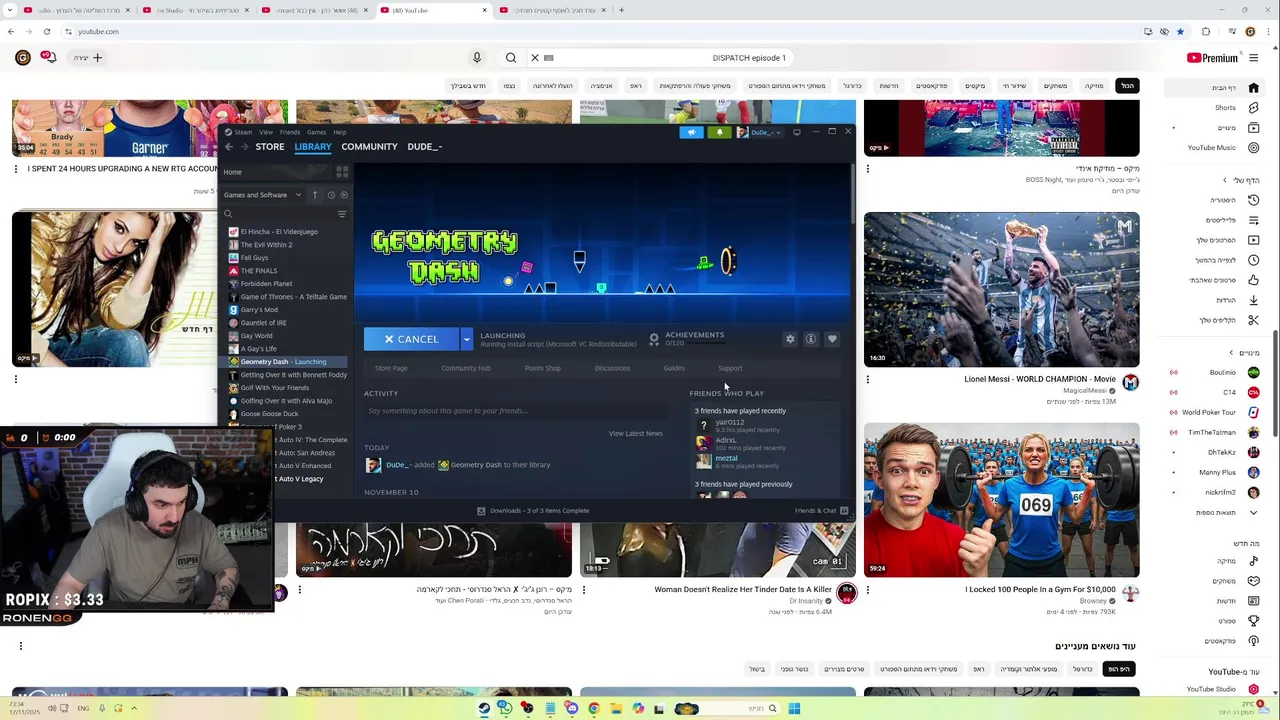This screenshot has width=1280, height=720.
Task: Click Steam icon in Windows taskbar
Action: click(x=484, y=709)
